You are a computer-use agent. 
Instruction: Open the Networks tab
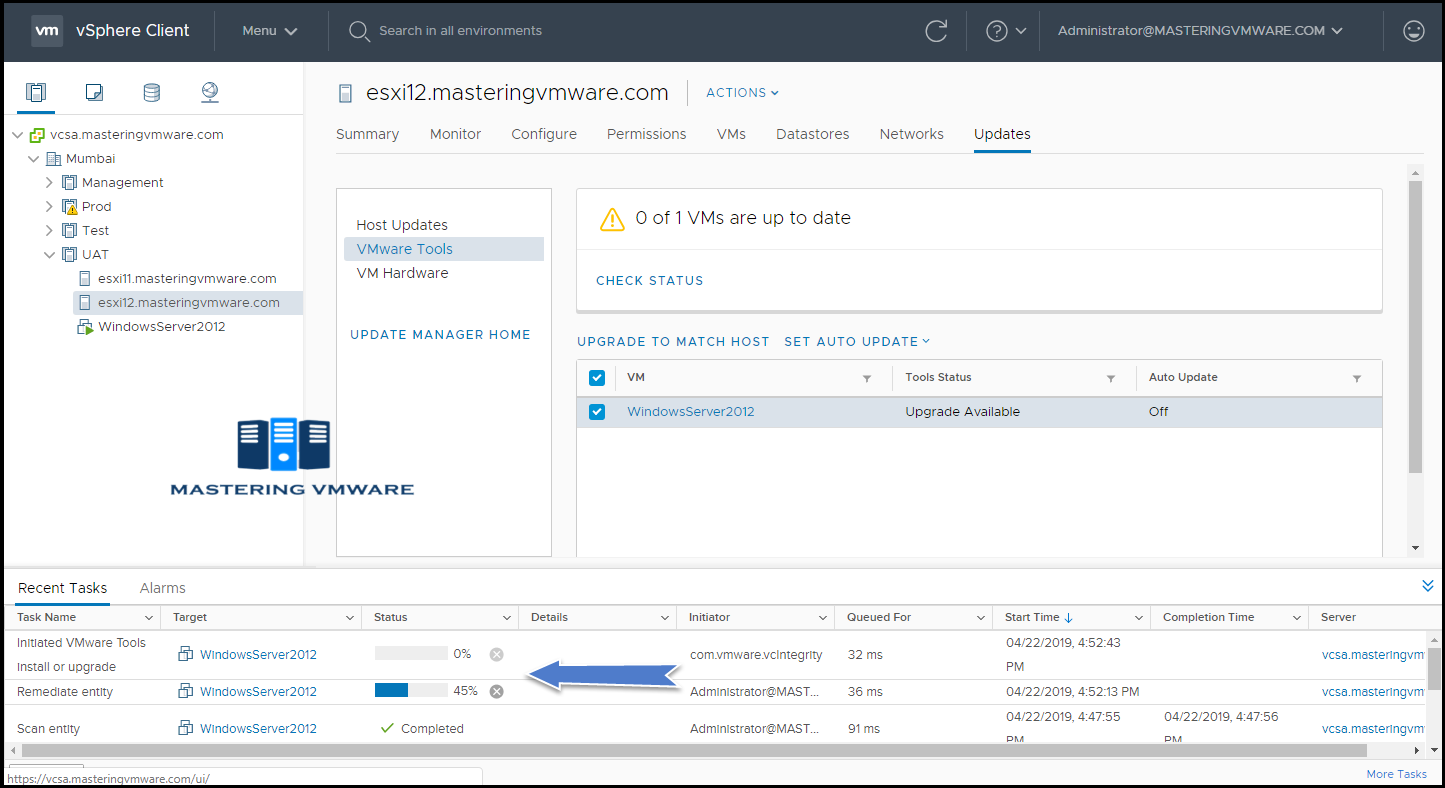pyautogui.click(x=911, y=134)
